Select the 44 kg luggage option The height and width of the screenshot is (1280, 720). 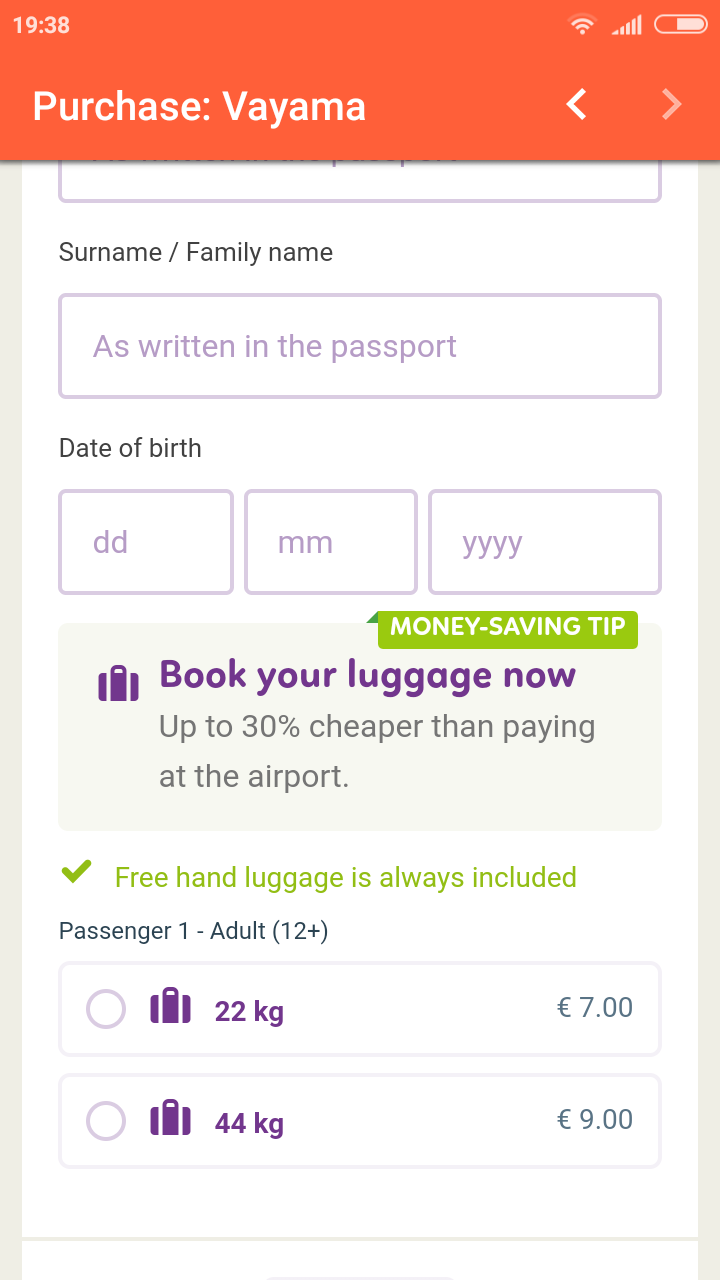tap(360, 1120)
